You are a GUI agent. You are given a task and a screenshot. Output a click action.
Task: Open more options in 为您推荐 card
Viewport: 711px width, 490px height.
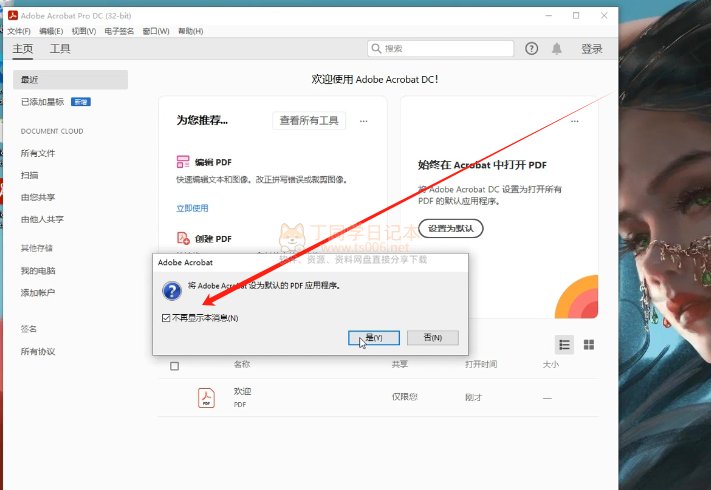point(364,121)
